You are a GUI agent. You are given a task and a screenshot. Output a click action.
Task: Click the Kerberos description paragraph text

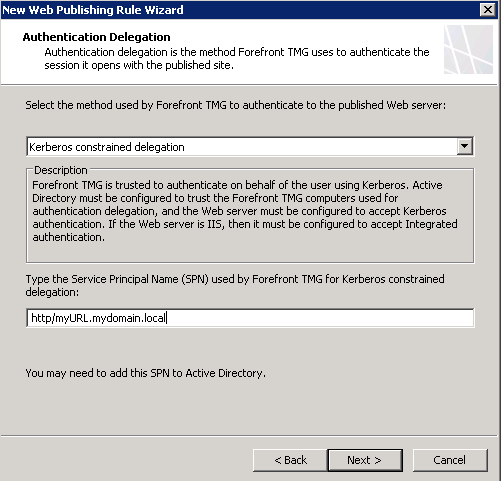245,211
